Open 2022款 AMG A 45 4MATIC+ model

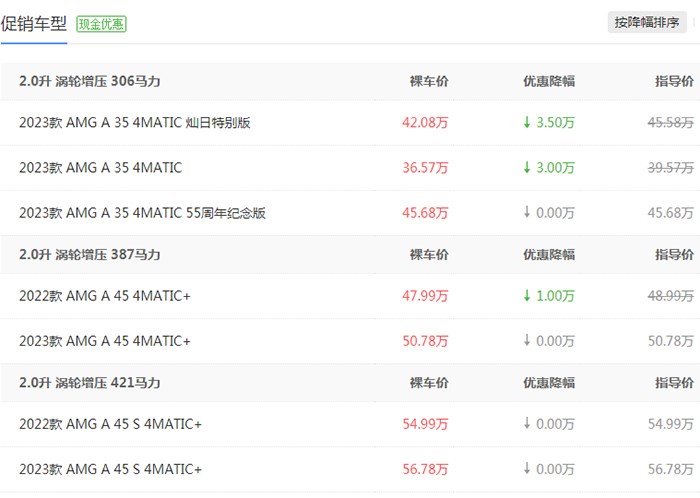coord(105,295)
